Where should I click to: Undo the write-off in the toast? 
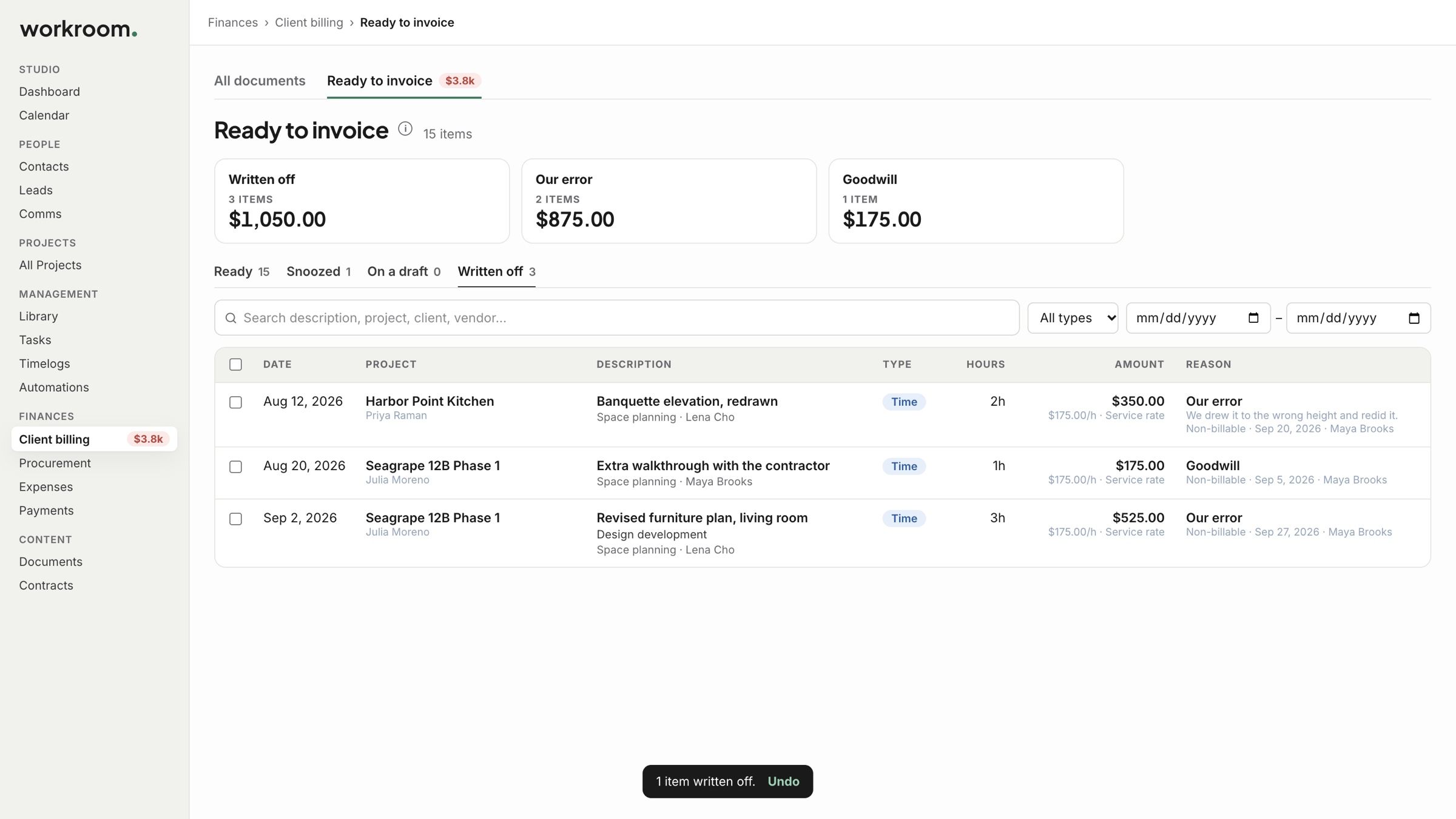[783, 781]
